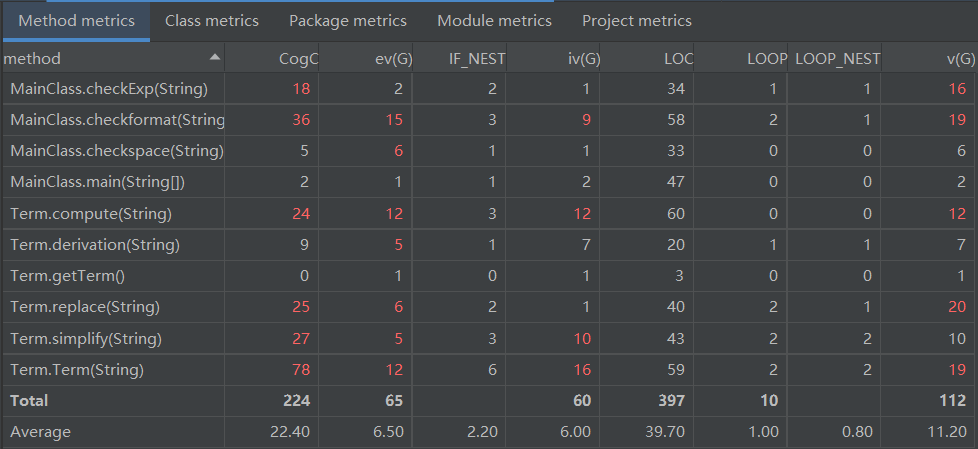Click Total CogC value 224

[x=296, y=400]
